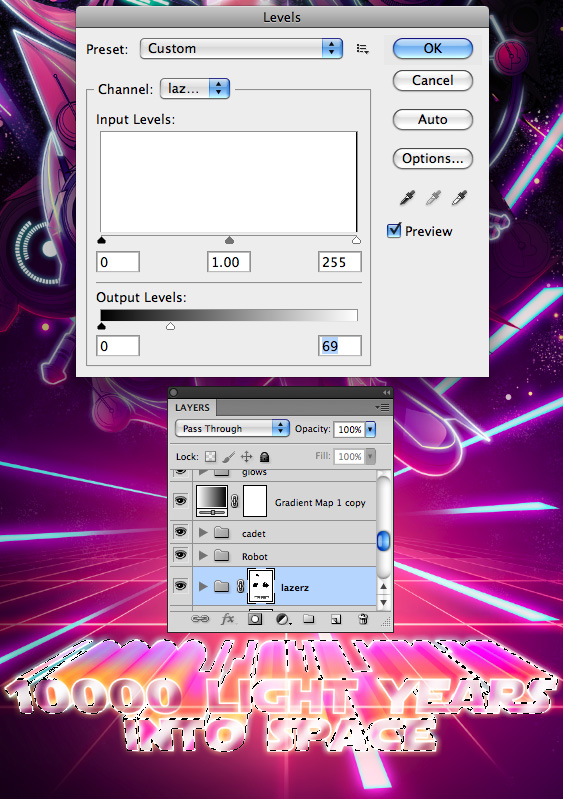Click the delete layer trash icon
The height and width of the screenshot is (799, 563).
[363, 619]
